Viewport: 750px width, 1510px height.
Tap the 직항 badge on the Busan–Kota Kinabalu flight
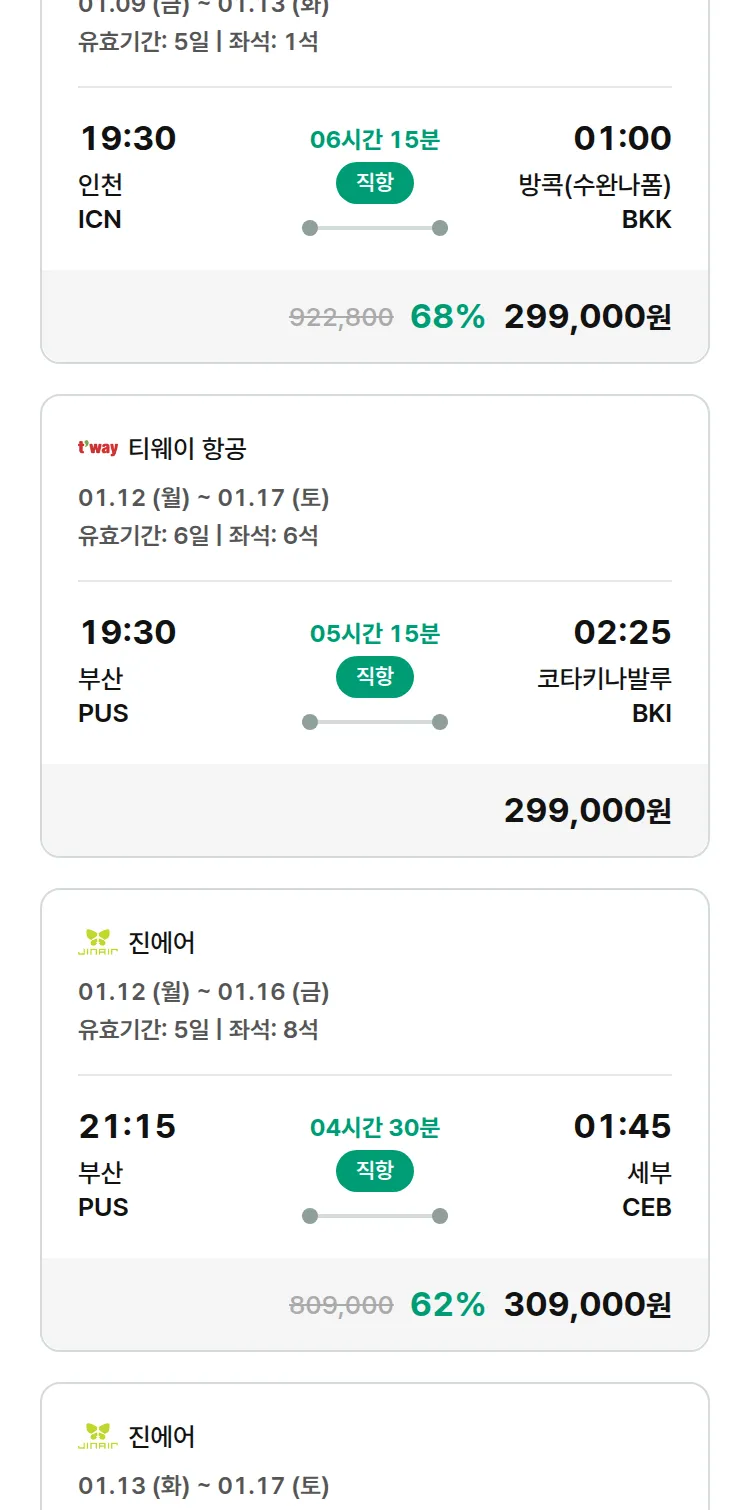(374, 677)
